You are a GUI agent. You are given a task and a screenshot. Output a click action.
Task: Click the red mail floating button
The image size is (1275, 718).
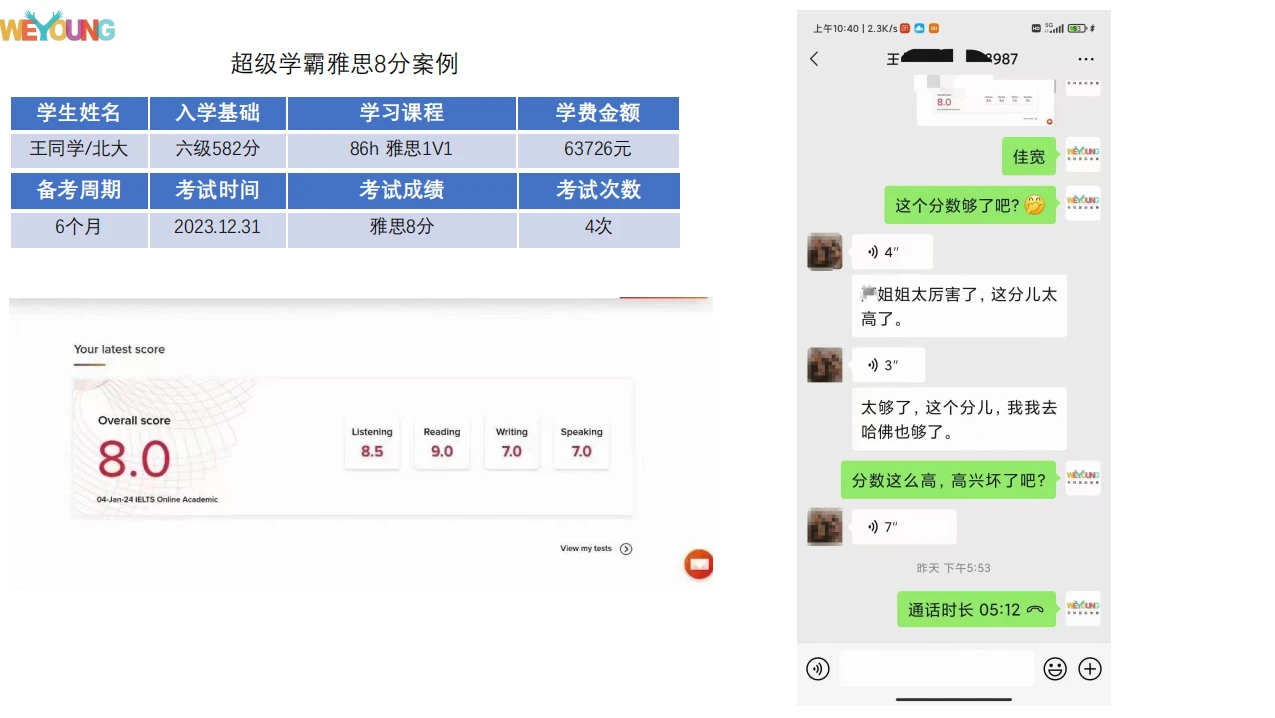(699, 564)
